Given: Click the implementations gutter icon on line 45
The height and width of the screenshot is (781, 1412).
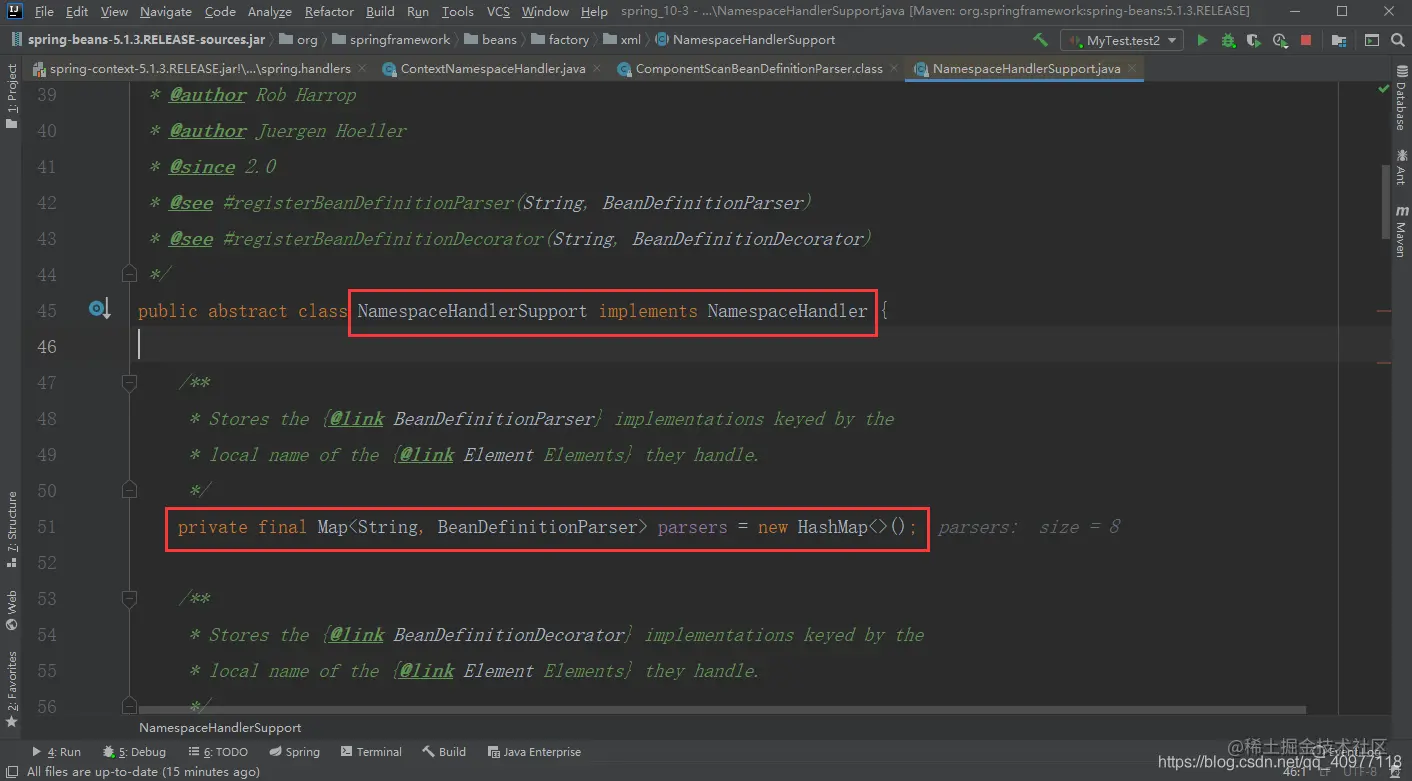Looking at the screenshot, I should [98, 310].
